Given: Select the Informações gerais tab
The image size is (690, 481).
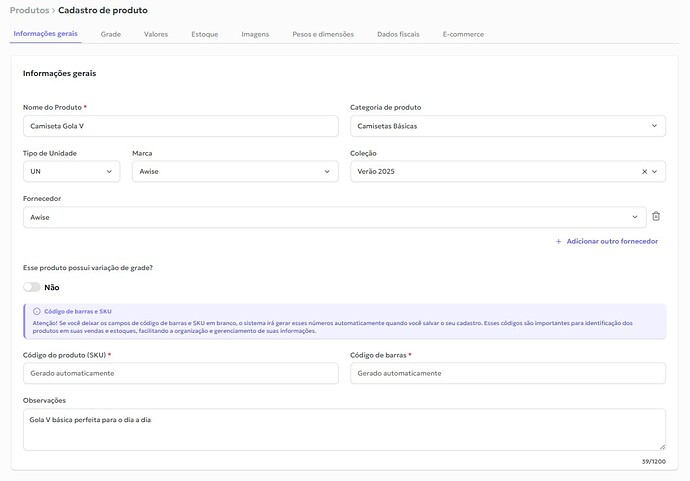Looking at the screenshot, I should point(45,34).
